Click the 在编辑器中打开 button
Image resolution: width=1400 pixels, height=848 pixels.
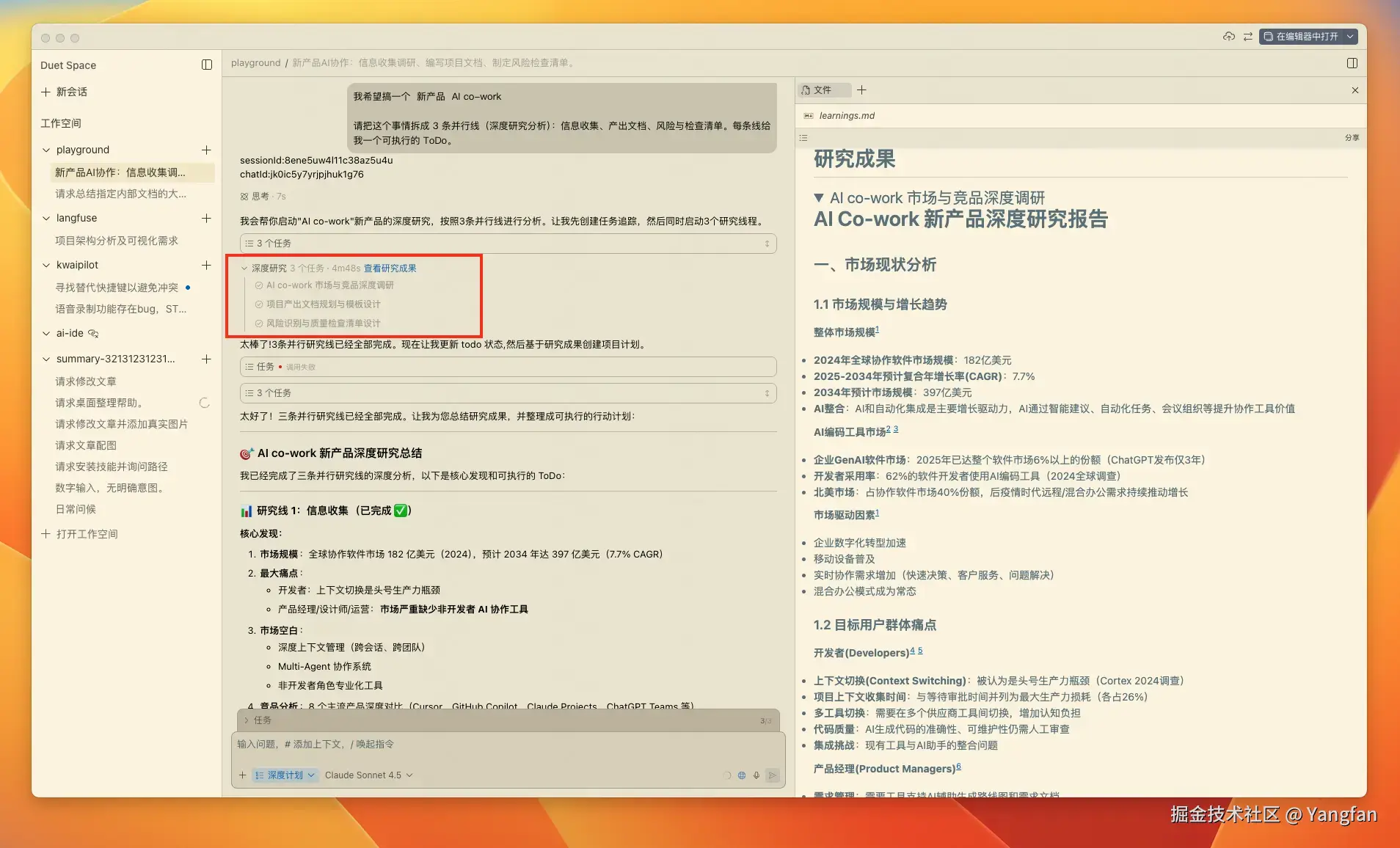(1306, 37)
